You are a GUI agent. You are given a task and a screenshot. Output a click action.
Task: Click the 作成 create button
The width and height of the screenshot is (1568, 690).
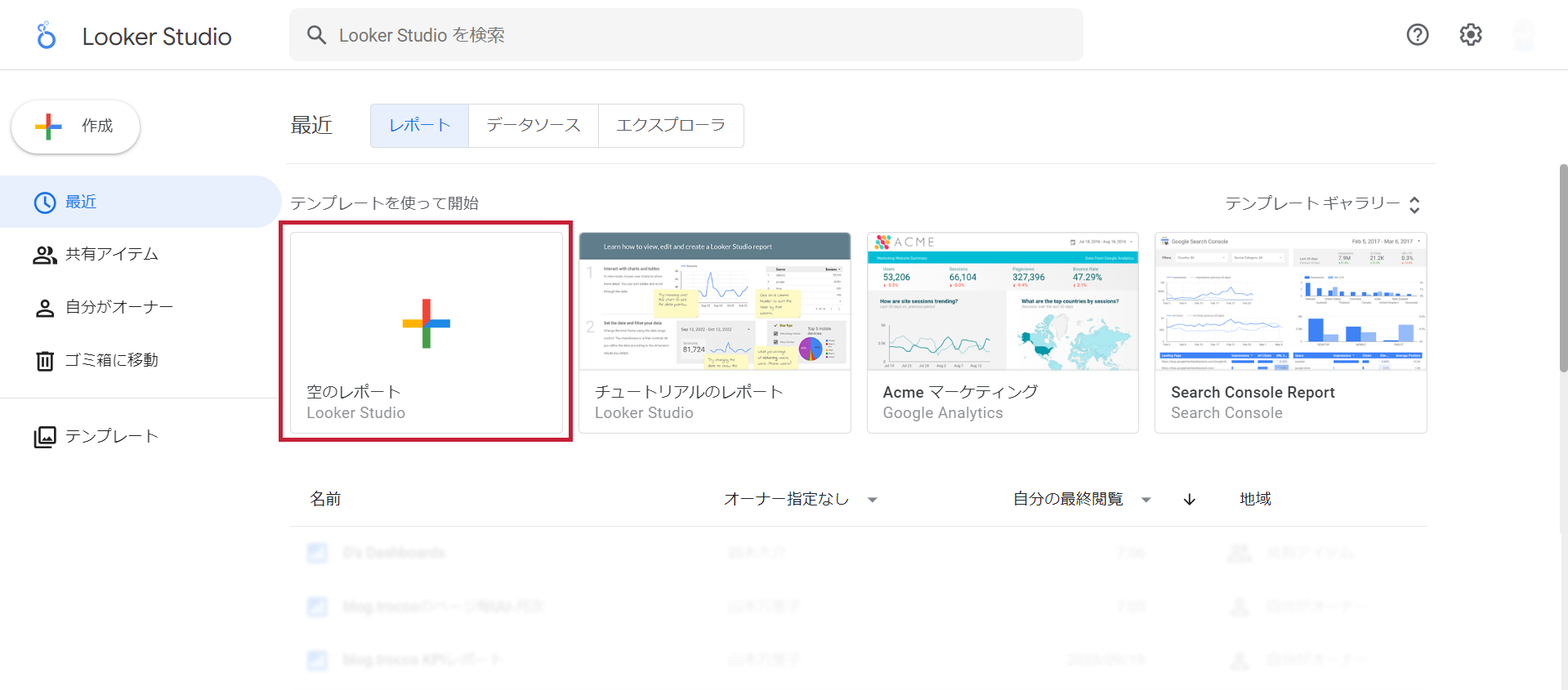coord(75,127)
